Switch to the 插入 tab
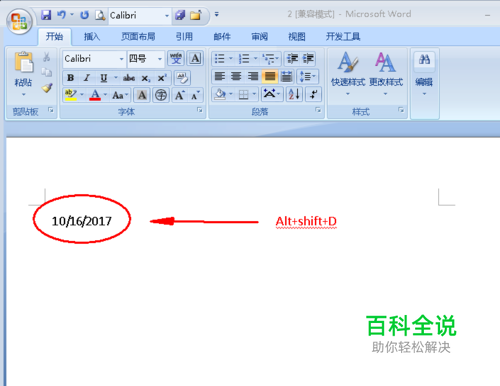Viewport: 500px width, 386px height. (92, 36)
